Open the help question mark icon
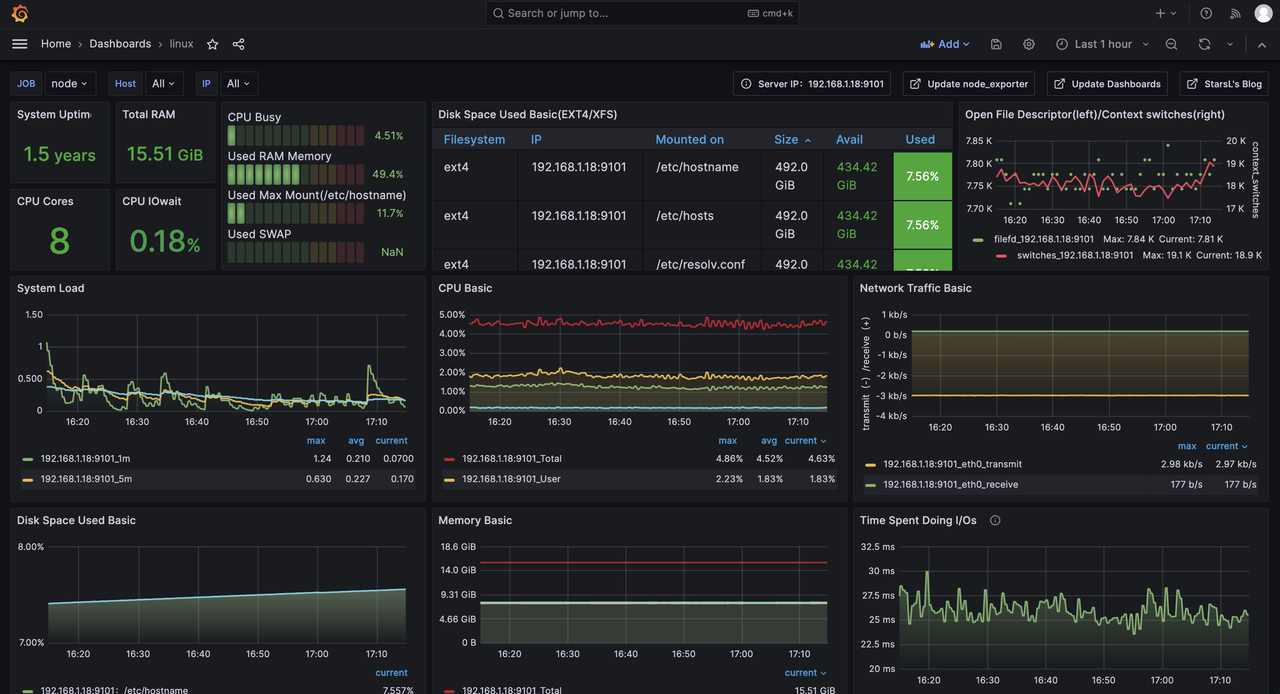The height and width of the screenshot is (694, 1280). 1206,13
